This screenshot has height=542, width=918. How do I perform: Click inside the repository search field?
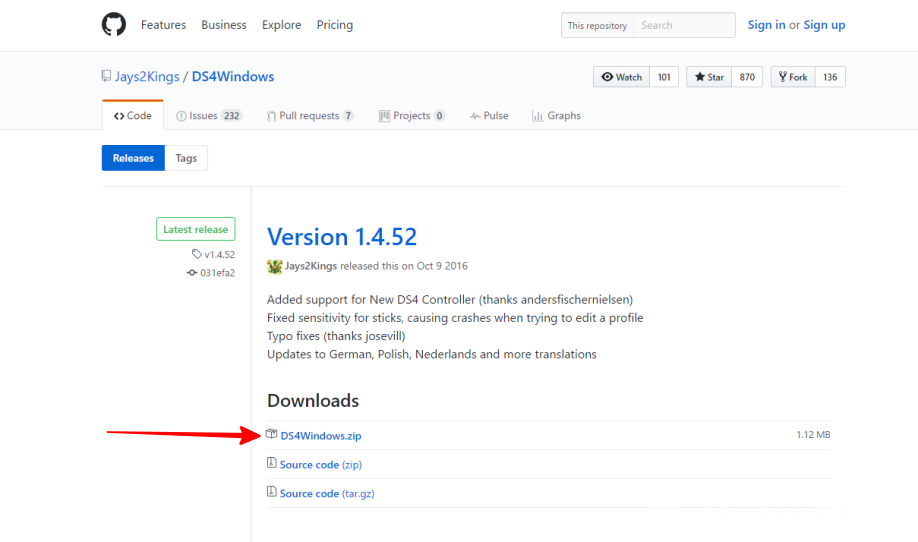click(684, 25)
